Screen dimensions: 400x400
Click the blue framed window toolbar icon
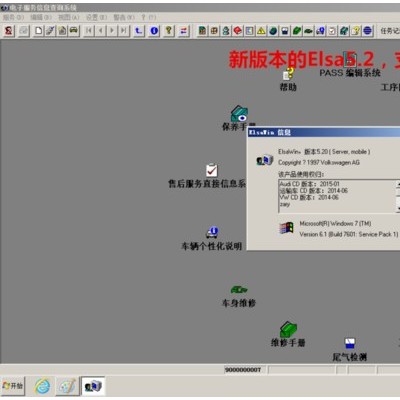click(249, 31)
